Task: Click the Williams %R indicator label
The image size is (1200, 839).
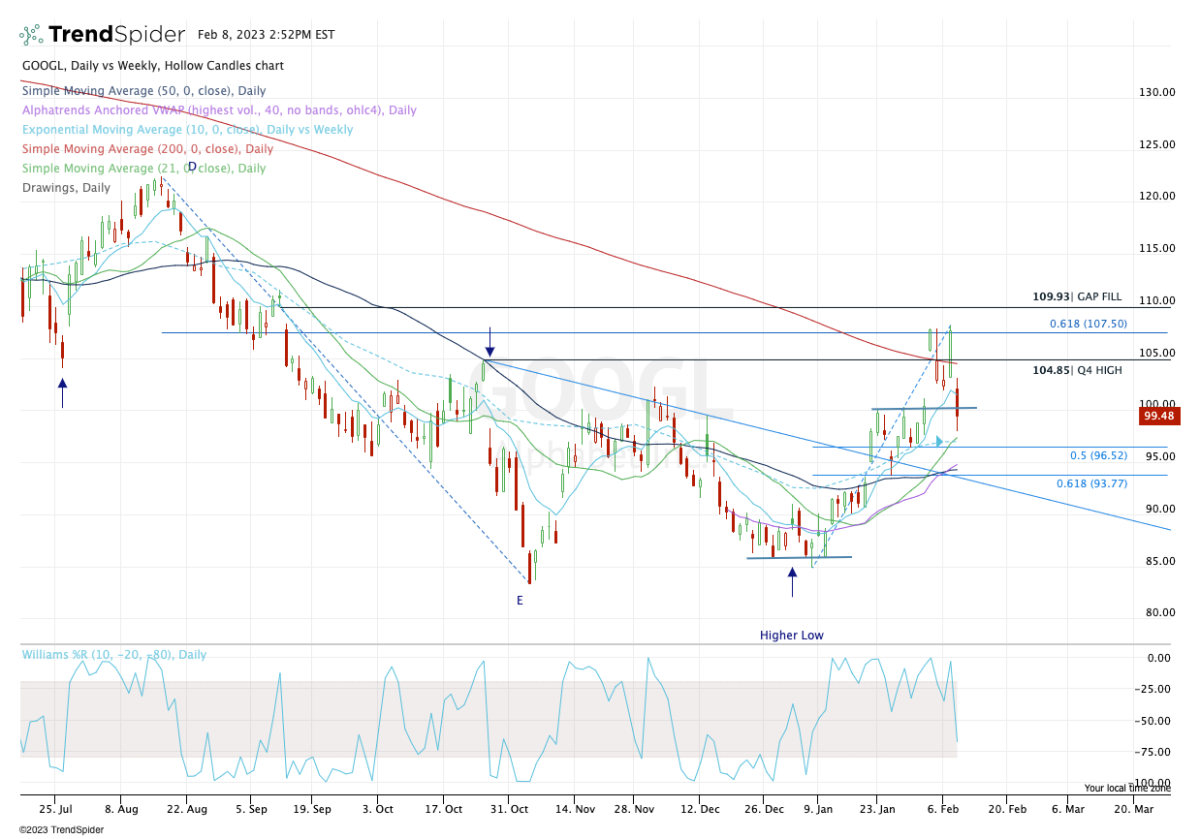Action: coord(114,655)
